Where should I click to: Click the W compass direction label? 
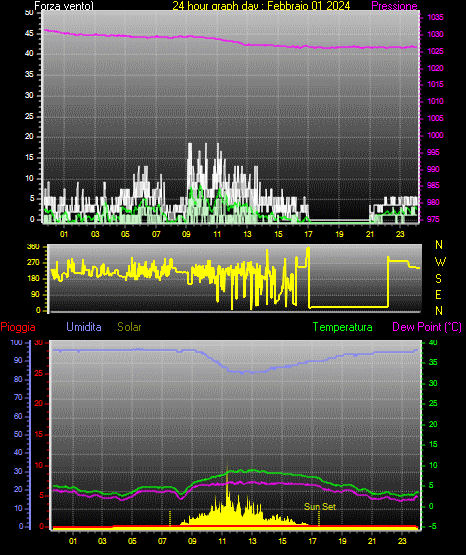440,262
